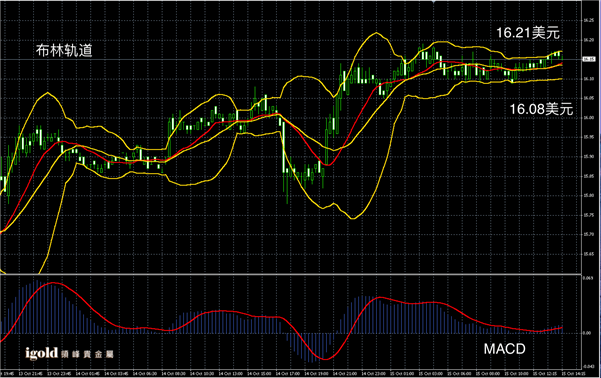This screenshot has height=378, width=601.
Task: Click the divider between chart and MACD panel
Action: point(291,274)
